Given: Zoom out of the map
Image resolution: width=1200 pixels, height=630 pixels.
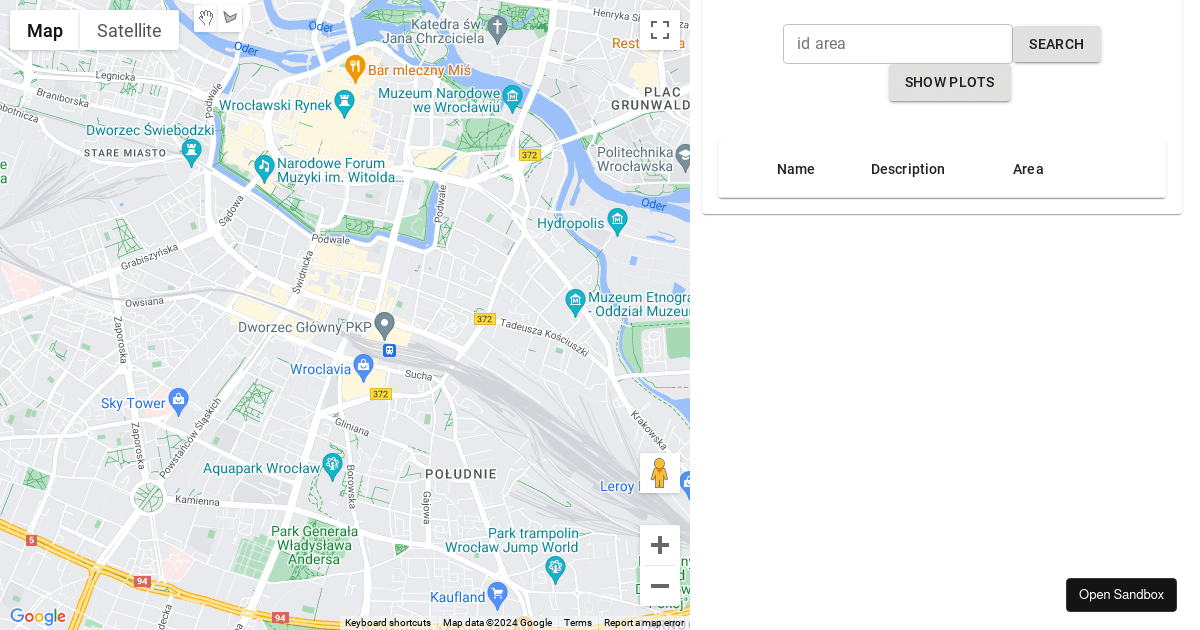Looking at the screenshot, I should pyautogui.click(x=660, y=586).
